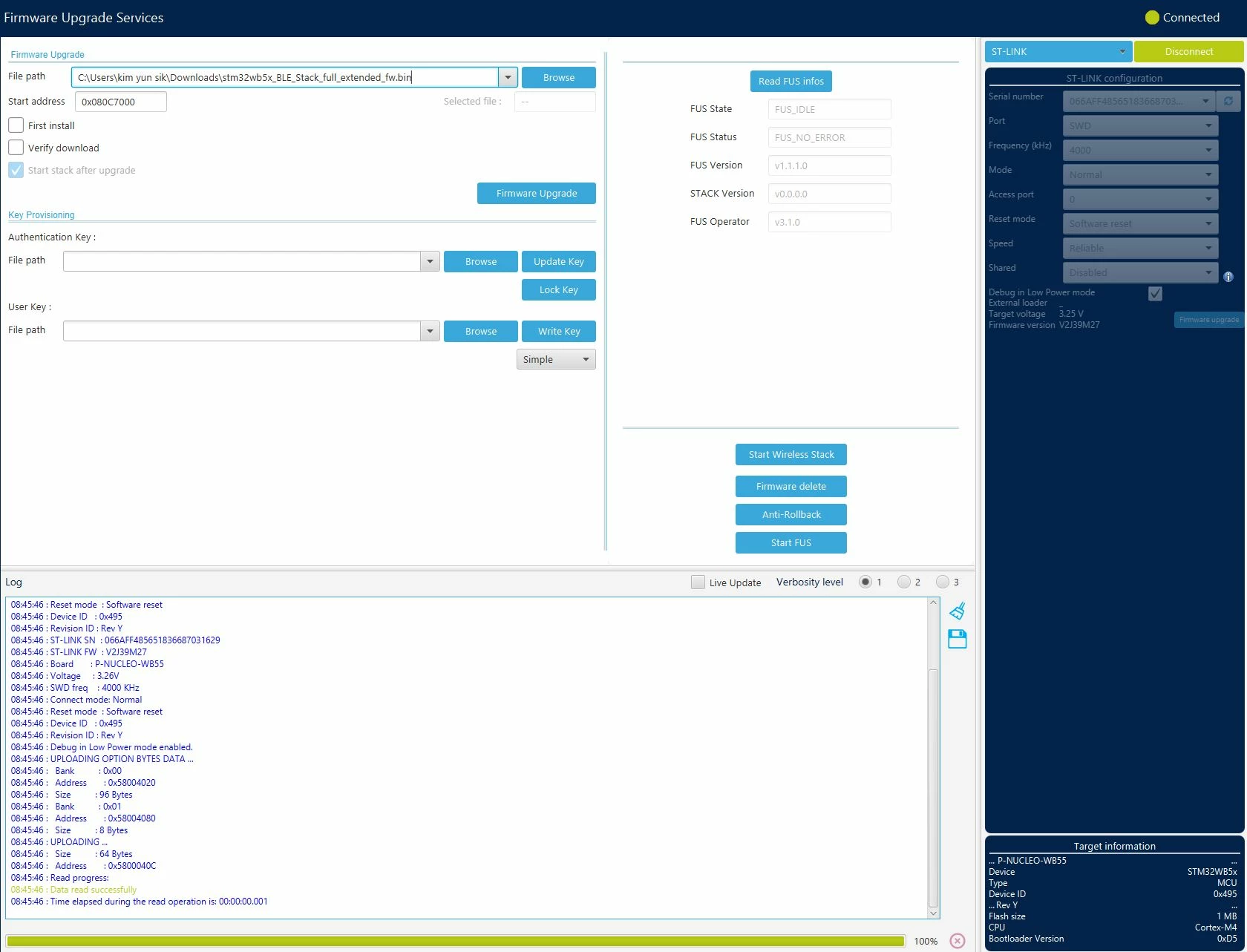Select verbosity level 2 radio button
This screenshot has width=1247, height=952.
(903, 582)
